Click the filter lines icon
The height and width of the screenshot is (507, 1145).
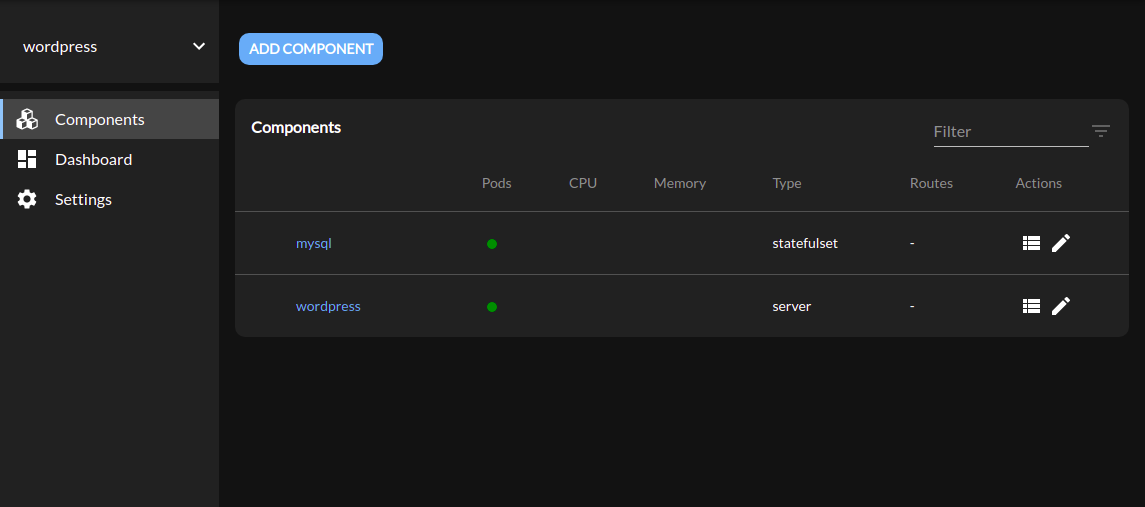(1101, 131)
